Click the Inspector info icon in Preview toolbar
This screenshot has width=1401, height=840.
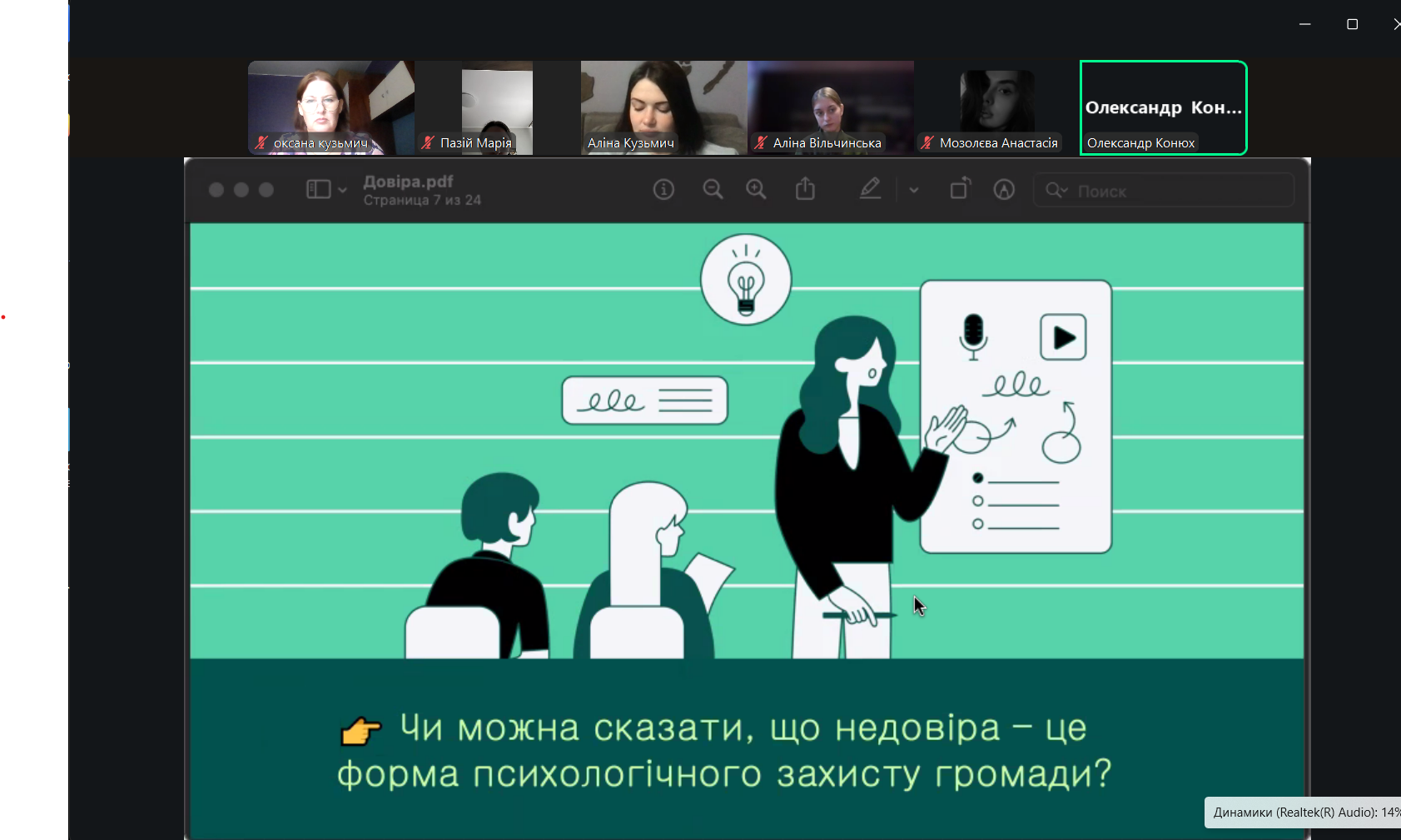(663, 190)
